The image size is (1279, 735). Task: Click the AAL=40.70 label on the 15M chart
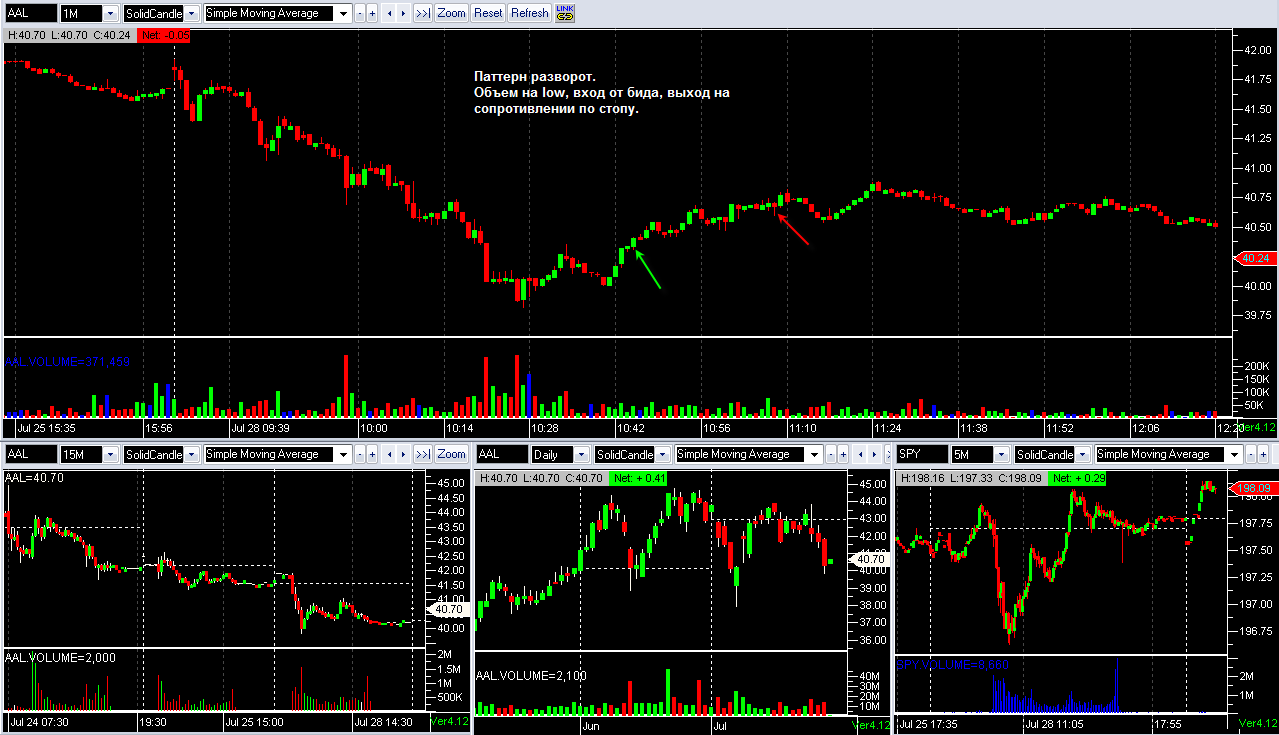(x=35, y=478)
